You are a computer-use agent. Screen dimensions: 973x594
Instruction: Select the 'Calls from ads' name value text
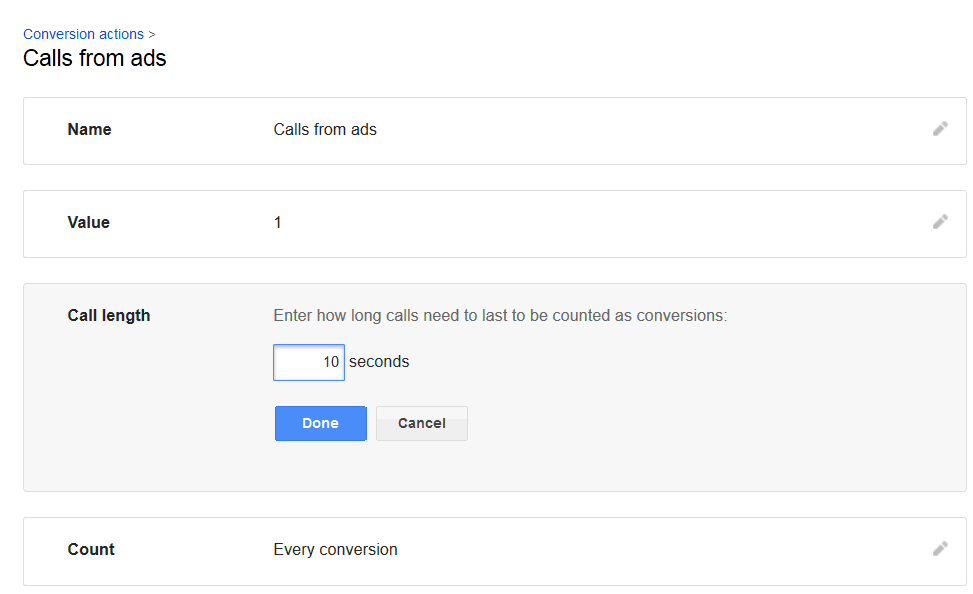[x=325, y=129]
